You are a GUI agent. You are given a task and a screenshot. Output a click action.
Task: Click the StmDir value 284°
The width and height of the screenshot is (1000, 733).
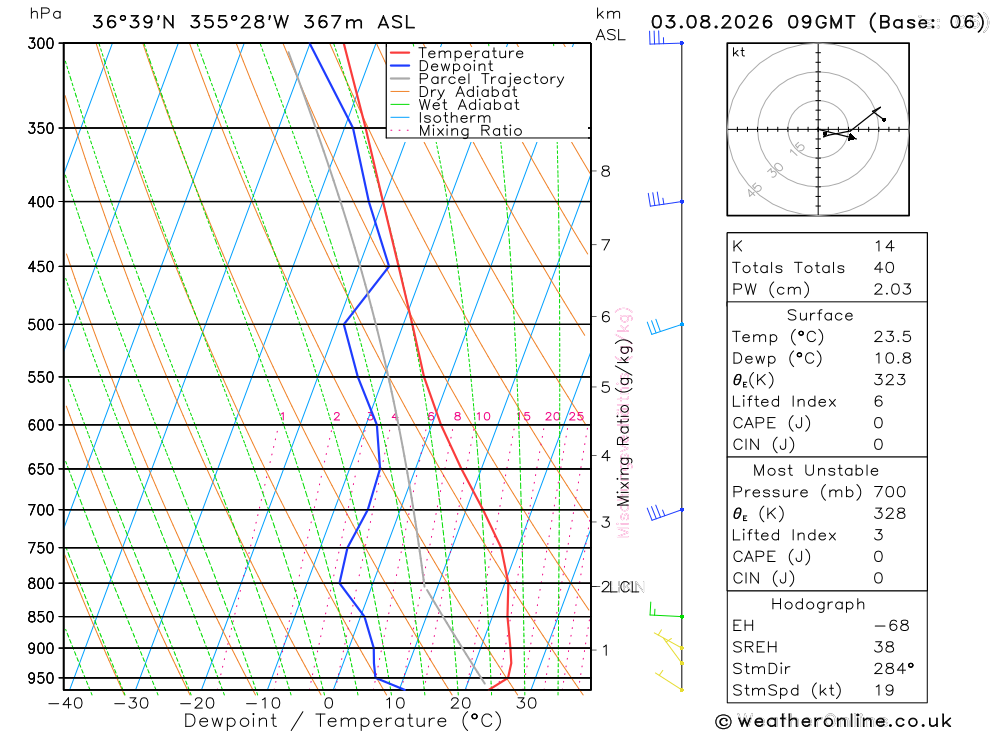pos(893,669)
